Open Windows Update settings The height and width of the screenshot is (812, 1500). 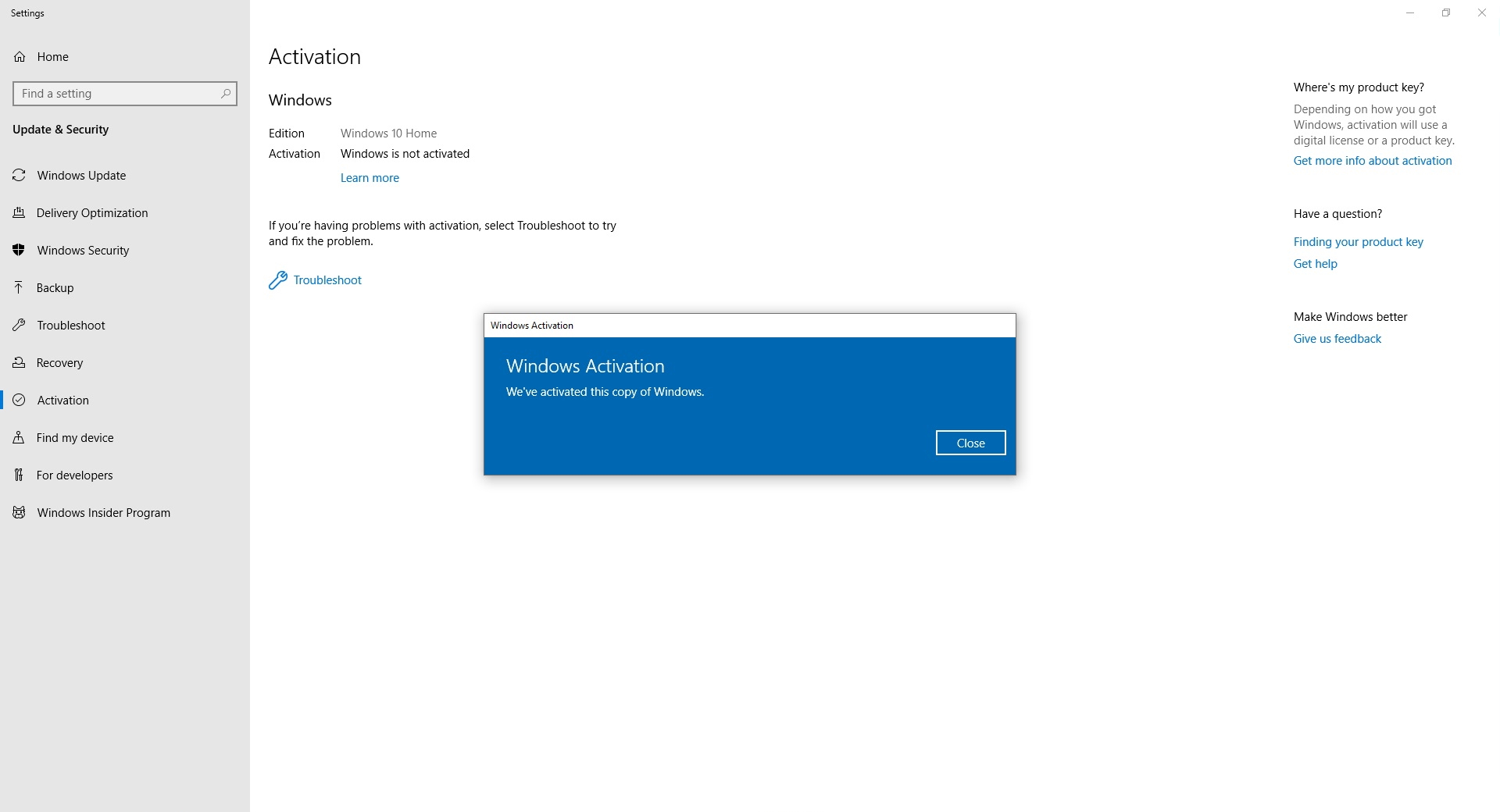125,176
